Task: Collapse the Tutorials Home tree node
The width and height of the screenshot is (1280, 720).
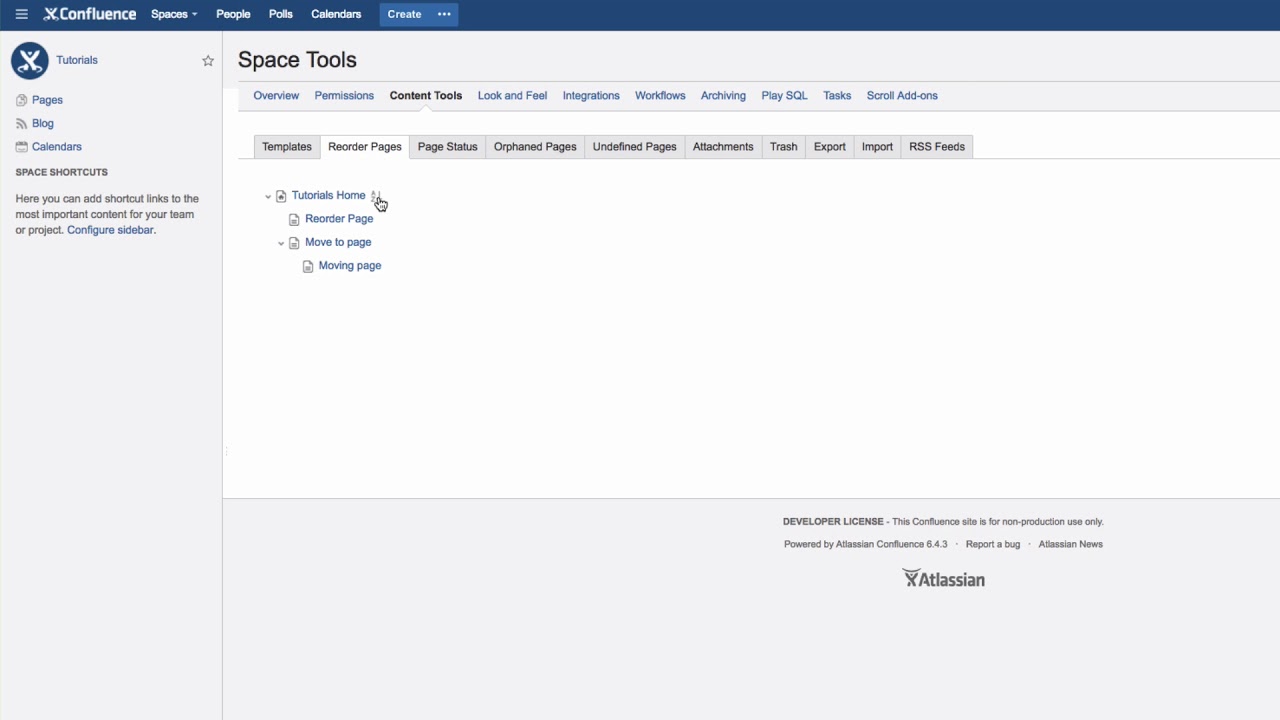Action: [268, 196]
